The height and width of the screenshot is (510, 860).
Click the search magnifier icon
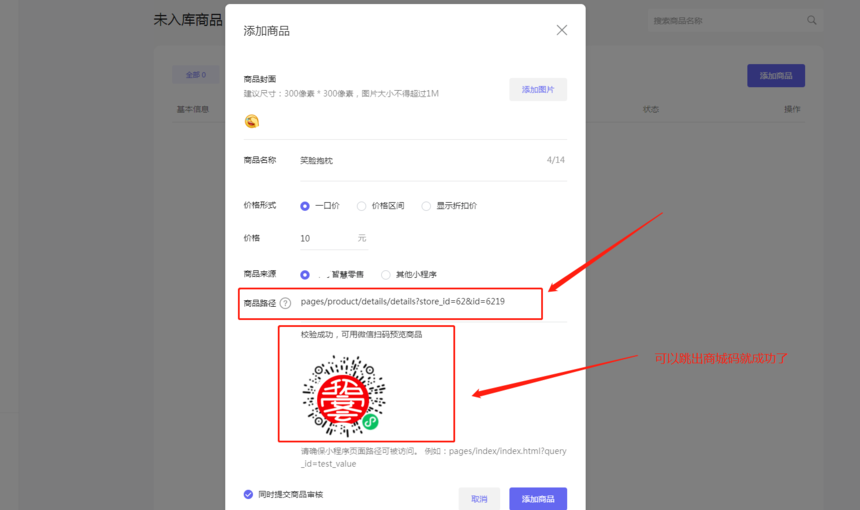coord(812,20)
